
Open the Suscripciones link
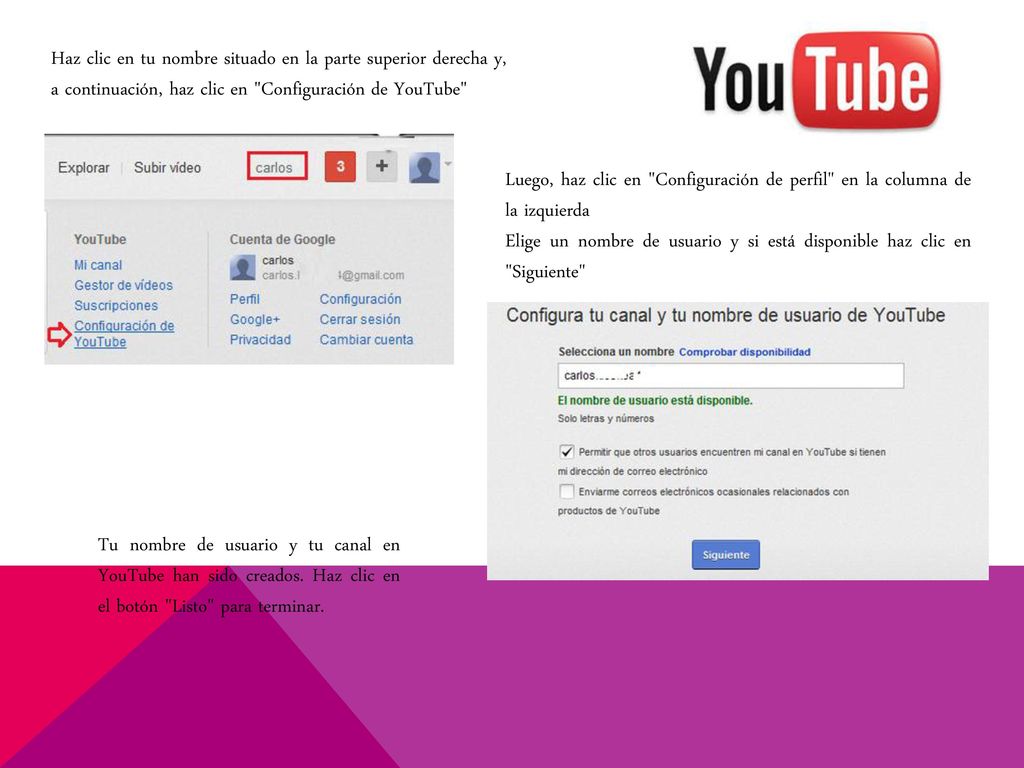pyautogui.click(x=116, y=306)
